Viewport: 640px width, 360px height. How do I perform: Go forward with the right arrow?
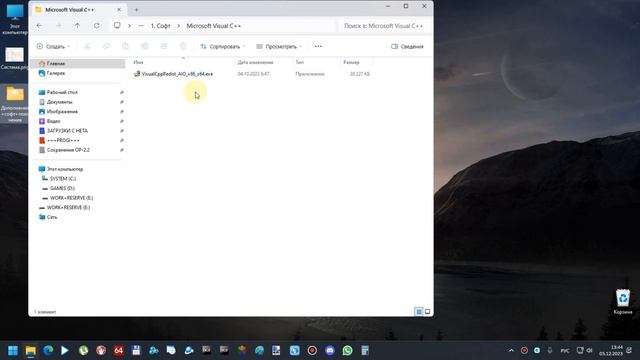58,26
